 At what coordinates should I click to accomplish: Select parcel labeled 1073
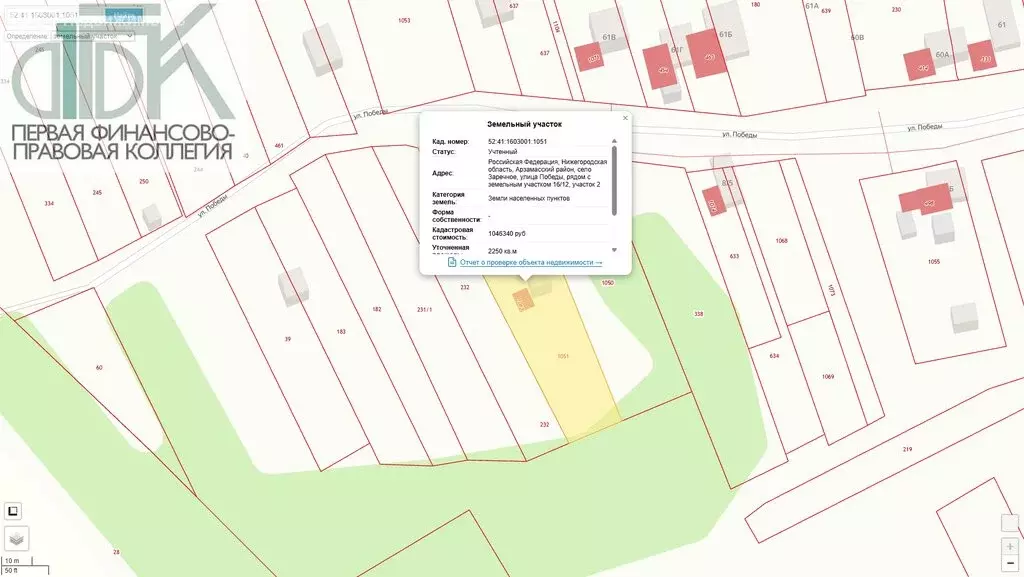pos(831,290)
